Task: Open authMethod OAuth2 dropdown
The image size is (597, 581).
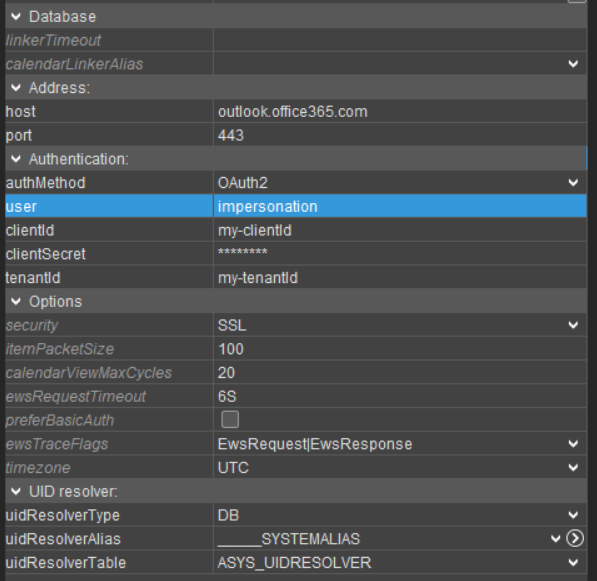Action: pyautogui.click(x=573, y=183)
